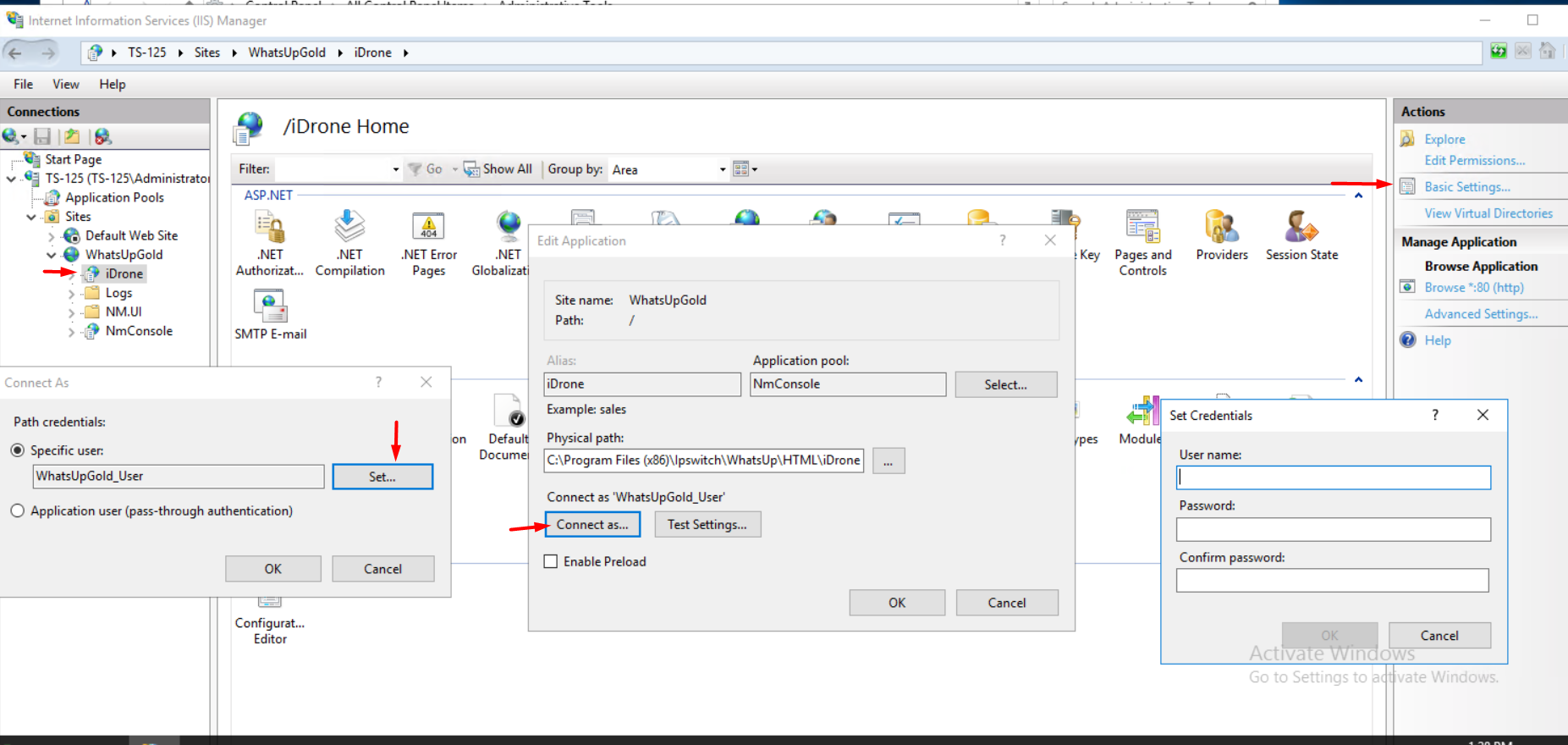The image size is (1568, 745).
Task: Click the refresh page icon in address bar
Action: 1499,52
